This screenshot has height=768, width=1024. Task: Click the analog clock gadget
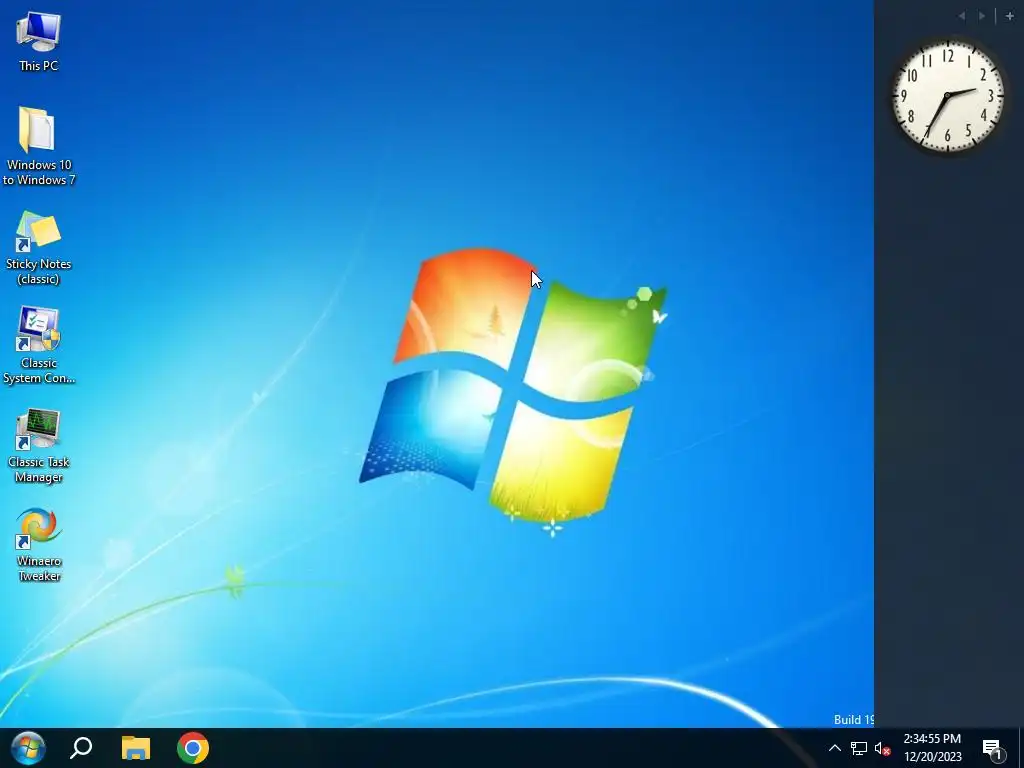pos(948,97)
